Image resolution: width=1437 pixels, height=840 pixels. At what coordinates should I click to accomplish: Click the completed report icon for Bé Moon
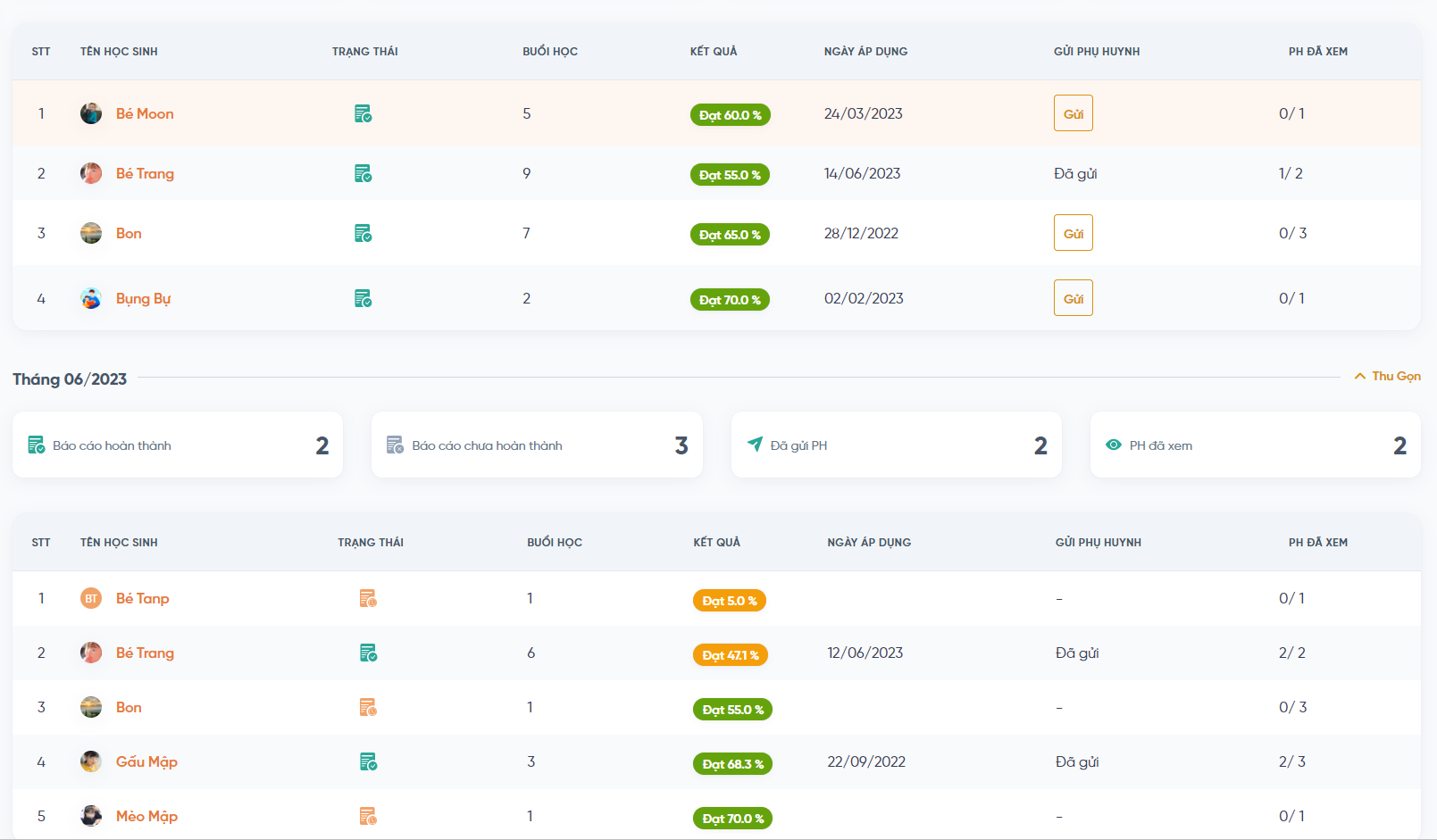(363, 114)
